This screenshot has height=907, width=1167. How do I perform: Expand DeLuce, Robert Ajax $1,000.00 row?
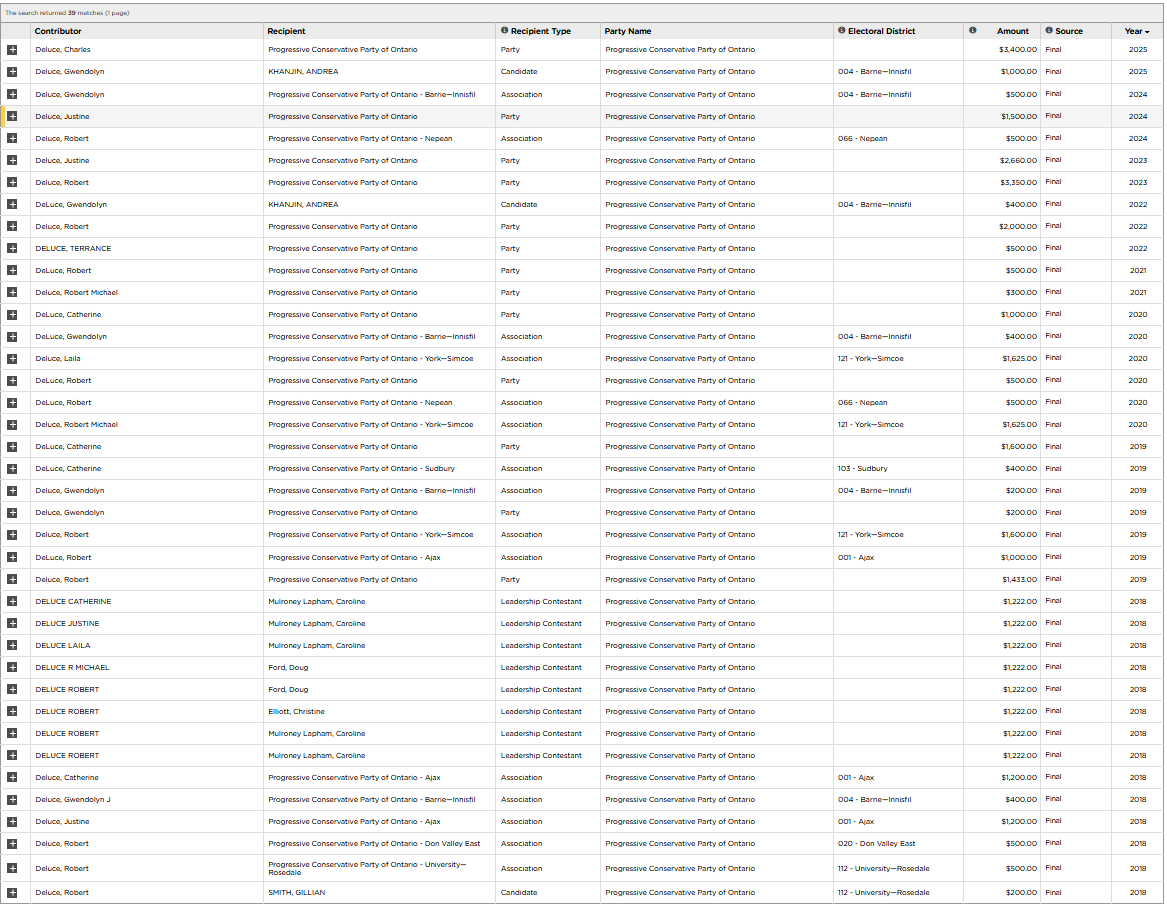(x=12, y=557)
